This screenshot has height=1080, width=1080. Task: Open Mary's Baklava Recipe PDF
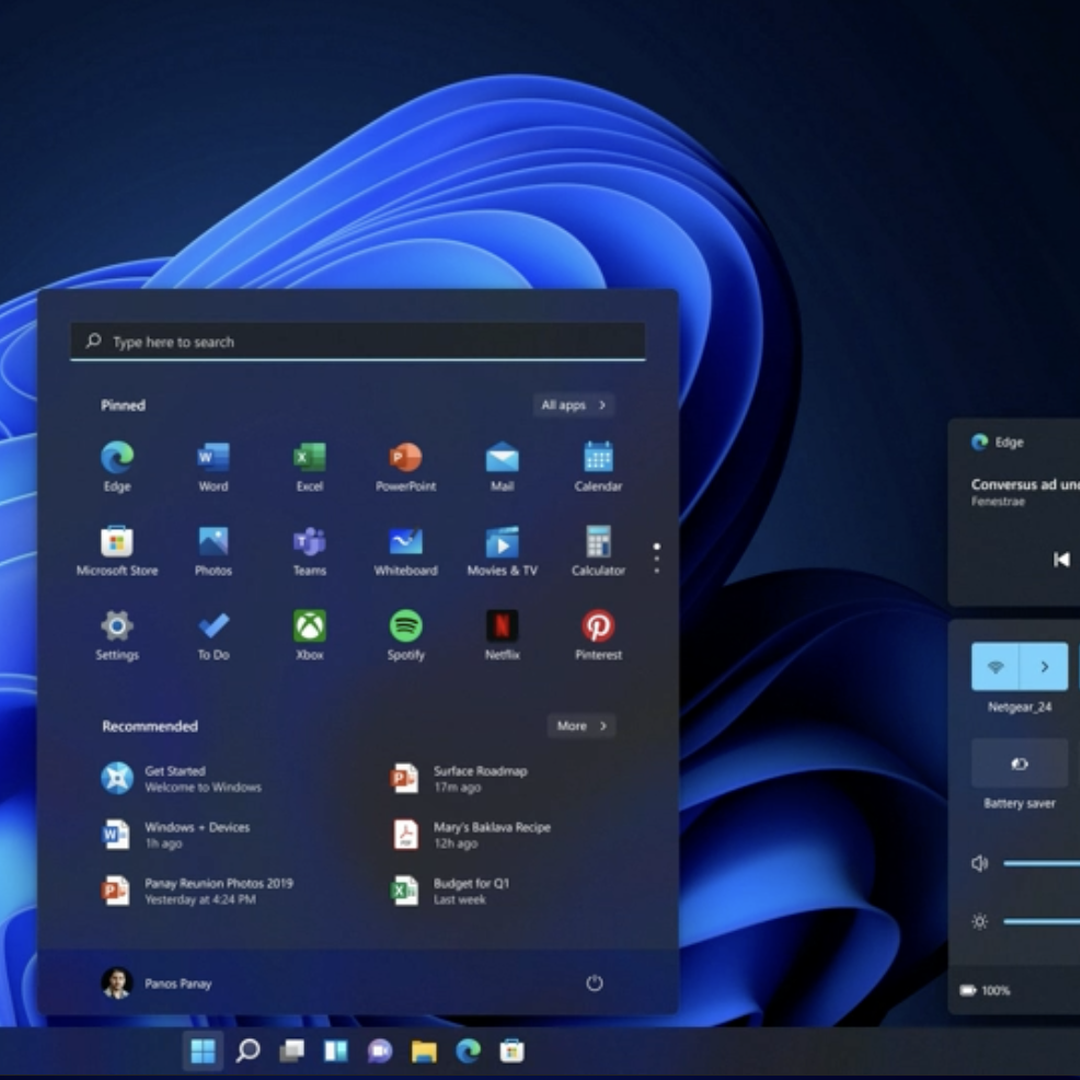[471, 834]
